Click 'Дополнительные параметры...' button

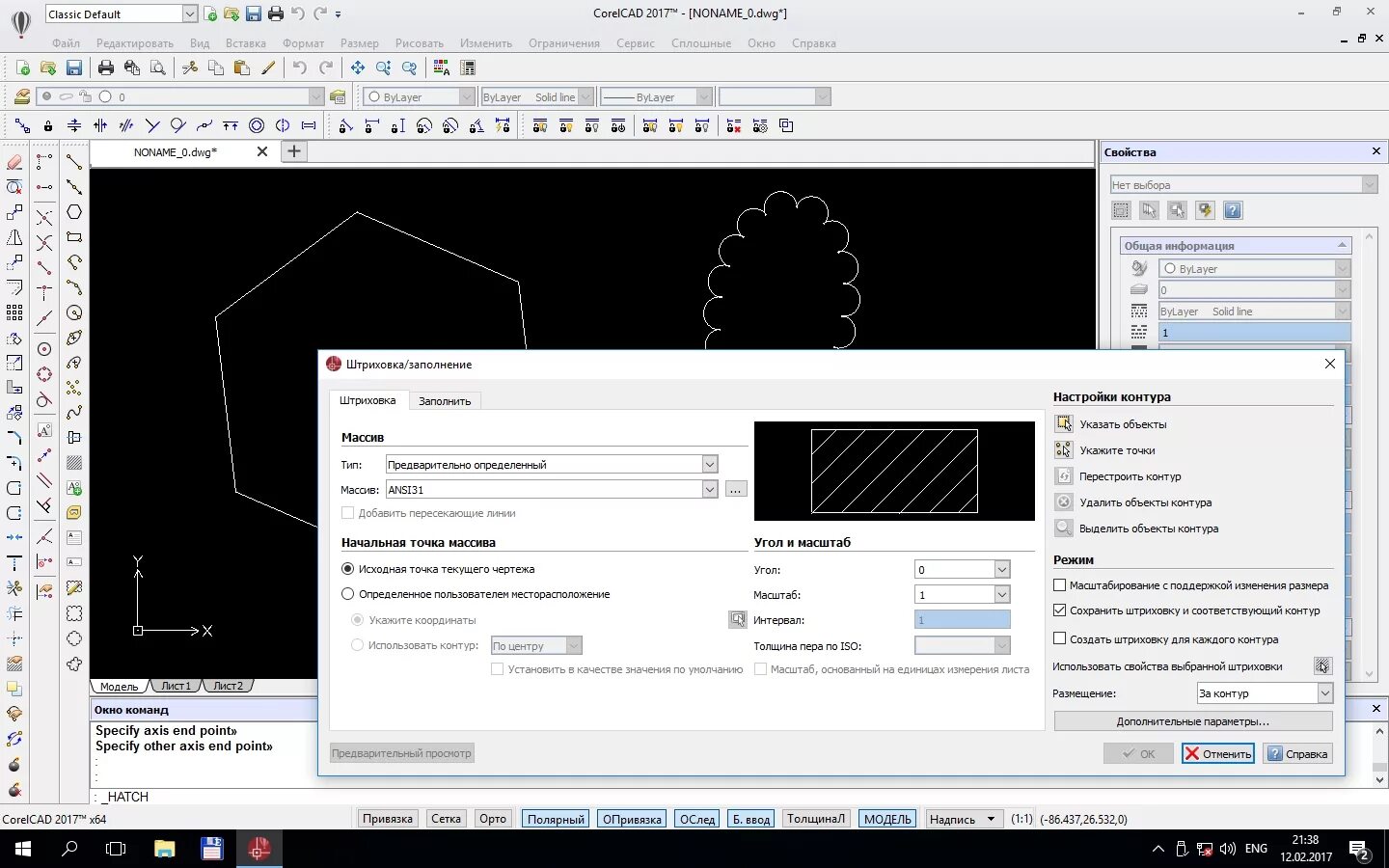1192,720
